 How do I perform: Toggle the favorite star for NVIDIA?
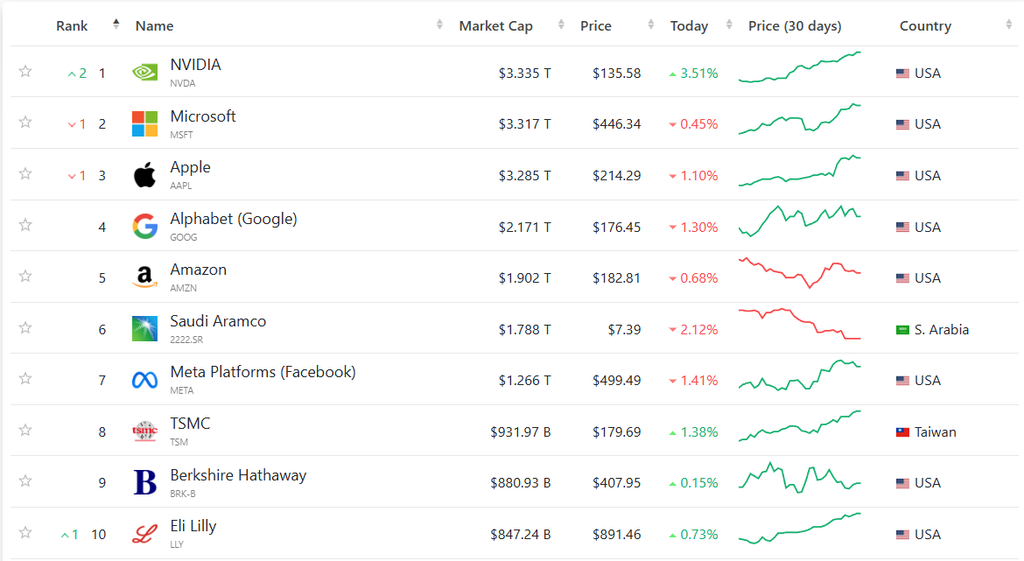point(25,71)
